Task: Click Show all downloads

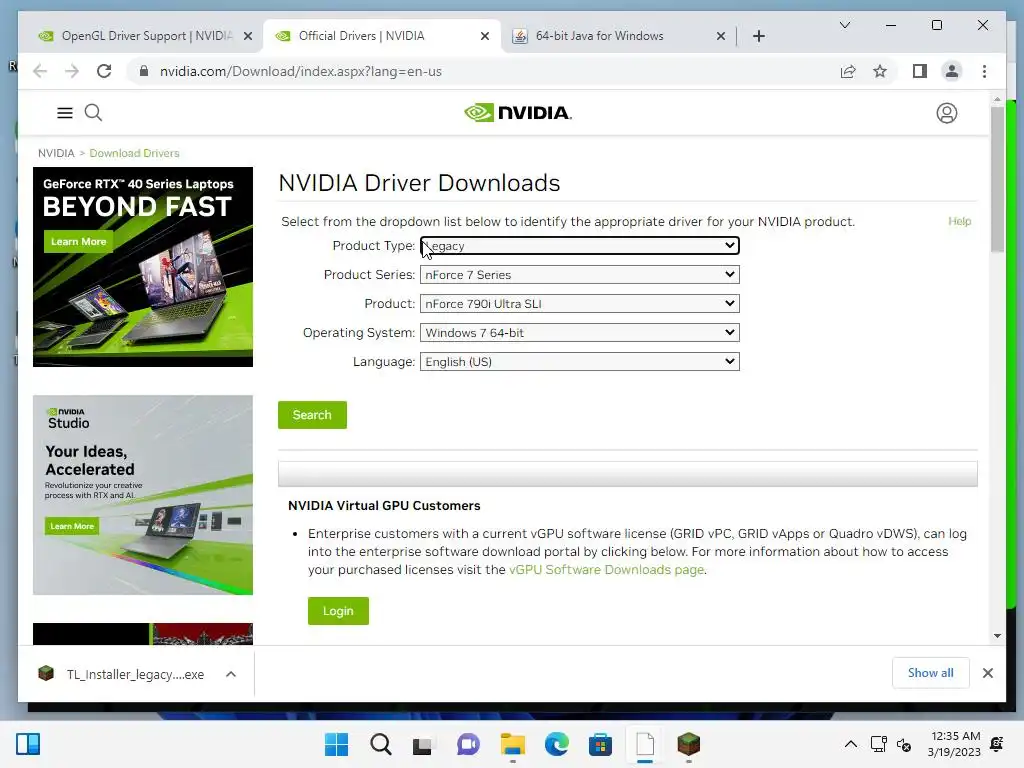Action: click(930, 673)
